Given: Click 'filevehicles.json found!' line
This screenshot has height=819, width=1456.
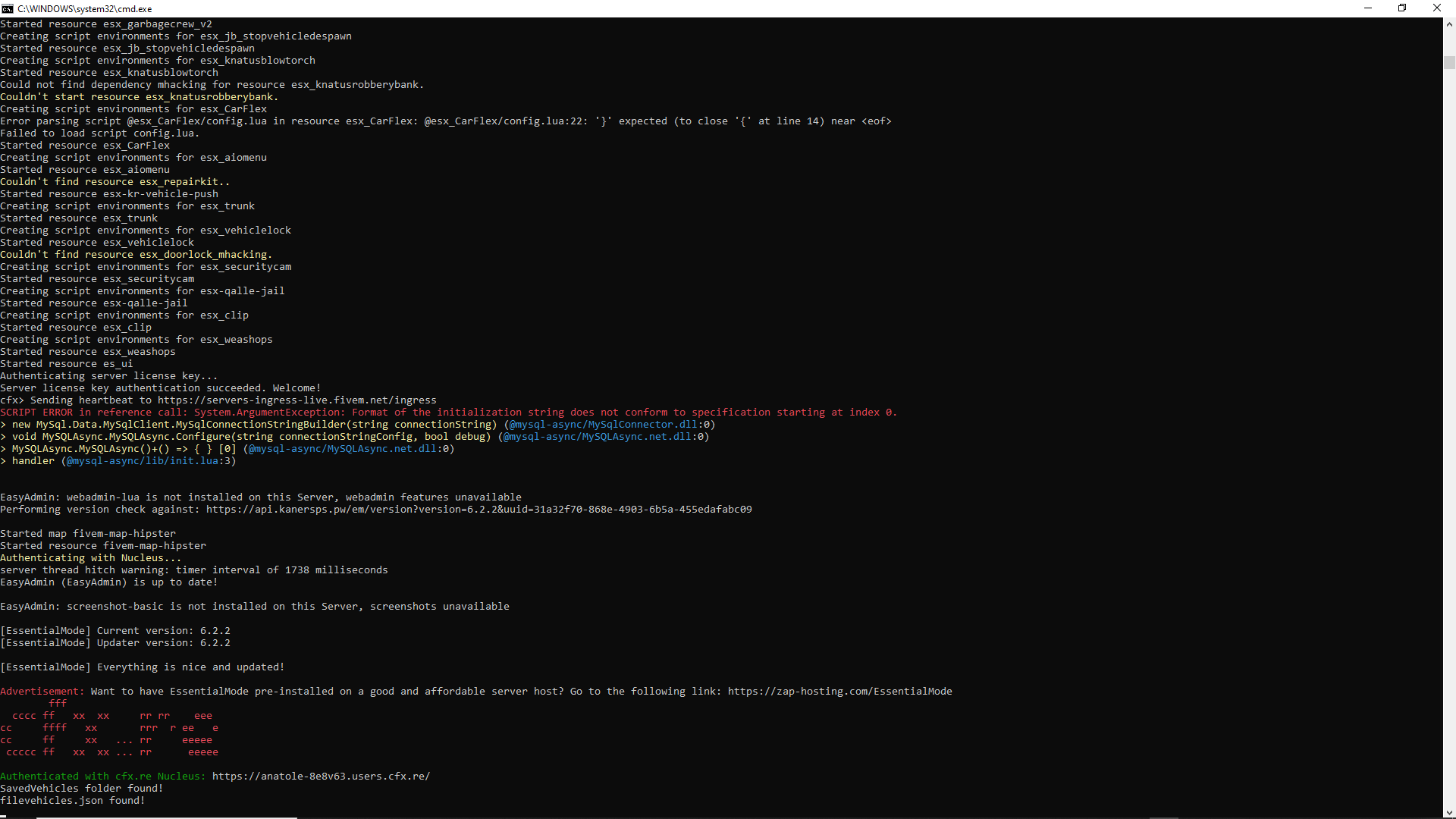Looking at the screenshot, I should tap(73, 801).
